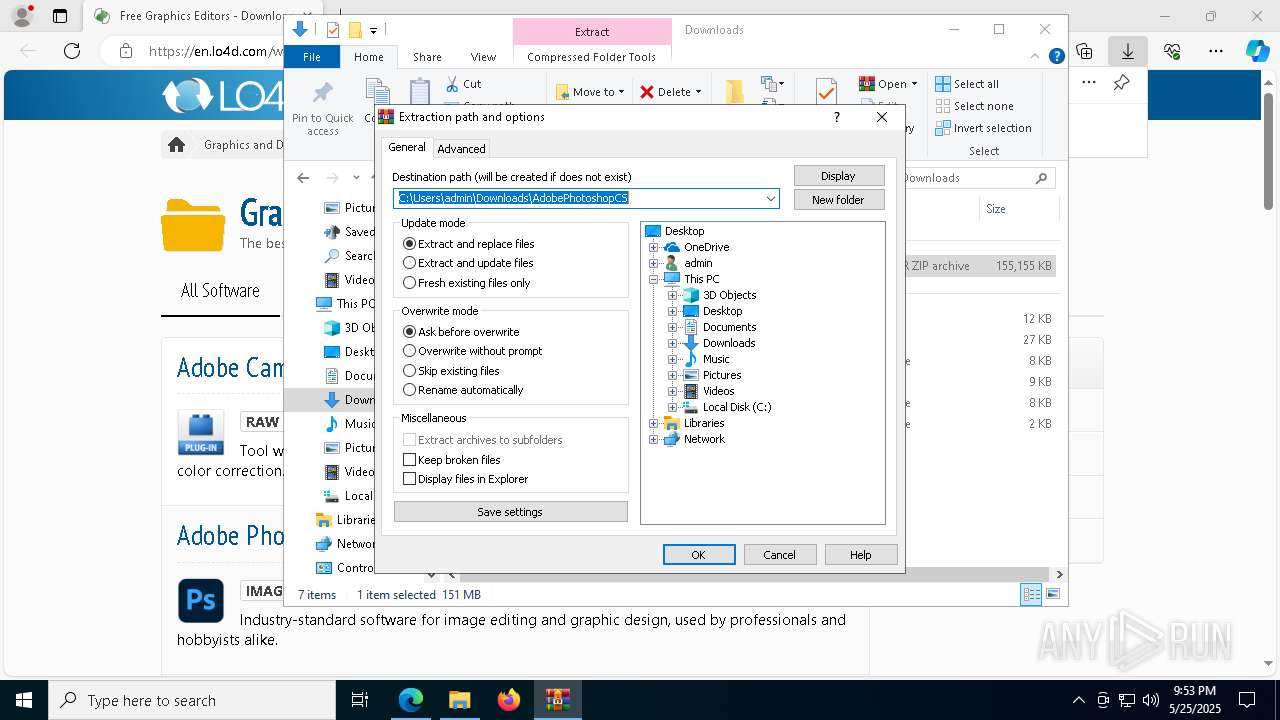This screenshot has width=1280, height=720.
Task: Choose 'Rename automatically' option
Action: point(409,390)
